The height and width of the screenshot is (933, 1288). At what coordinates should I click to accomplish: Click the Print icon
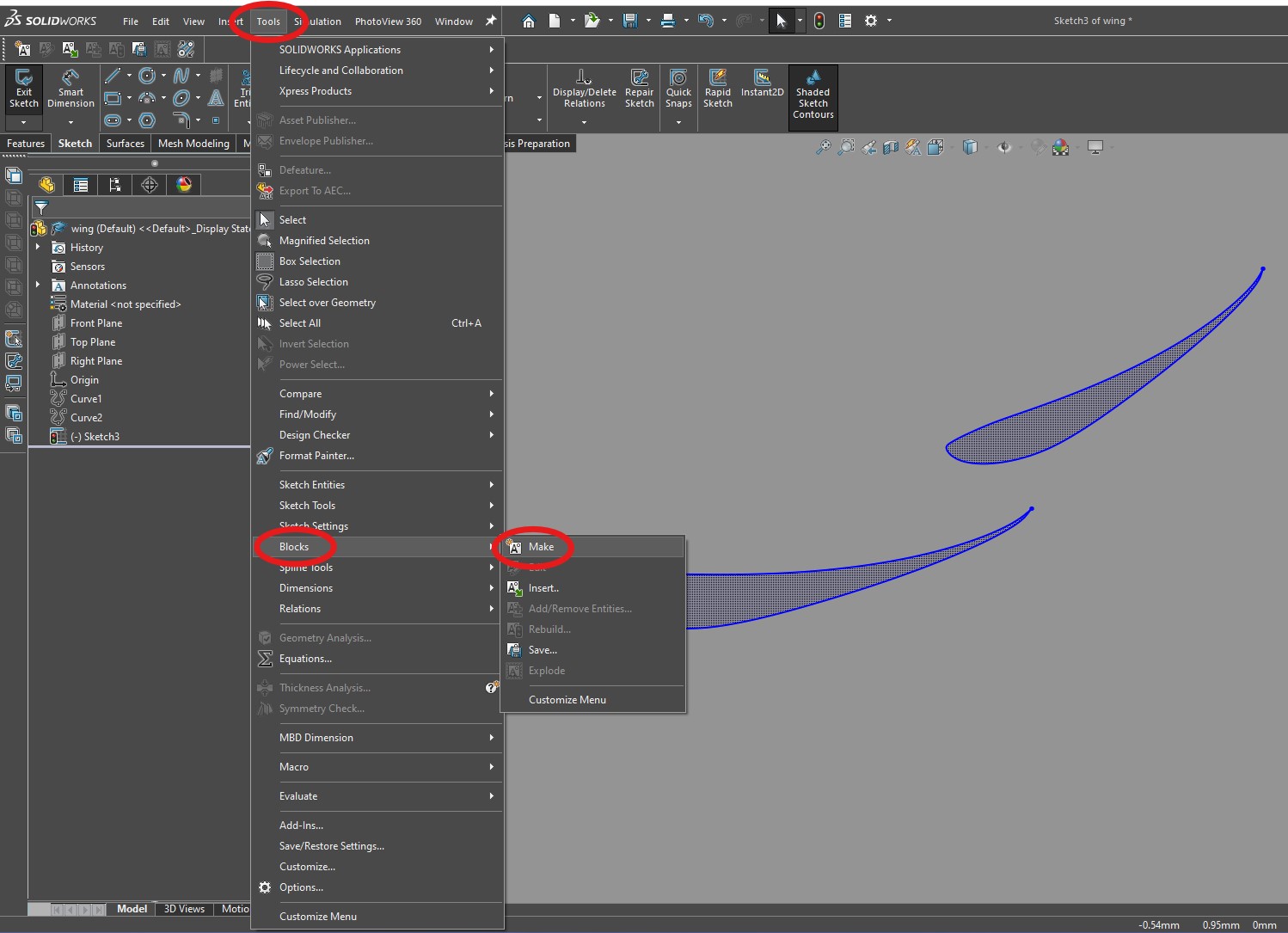tap(668, 21)
